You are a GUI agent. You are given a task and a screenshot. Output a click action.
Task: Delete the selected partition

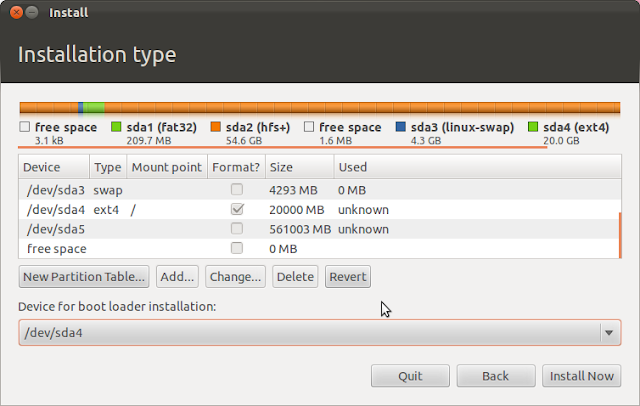[295, 277]
